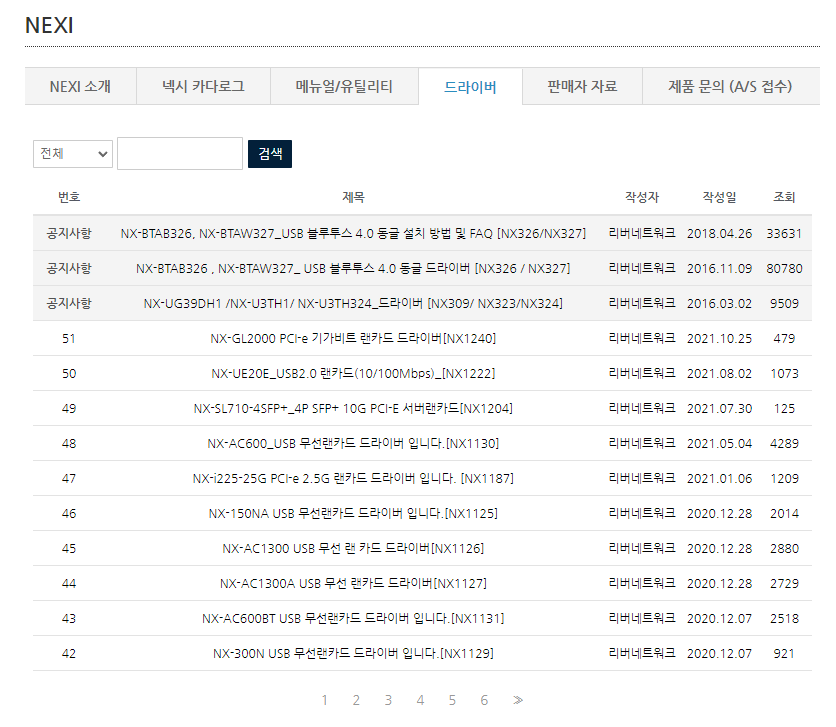The image size is (836, 727).
Task: Open the 메뉴얼/유틸리티 tab
Action: click(x=344, y=86)
